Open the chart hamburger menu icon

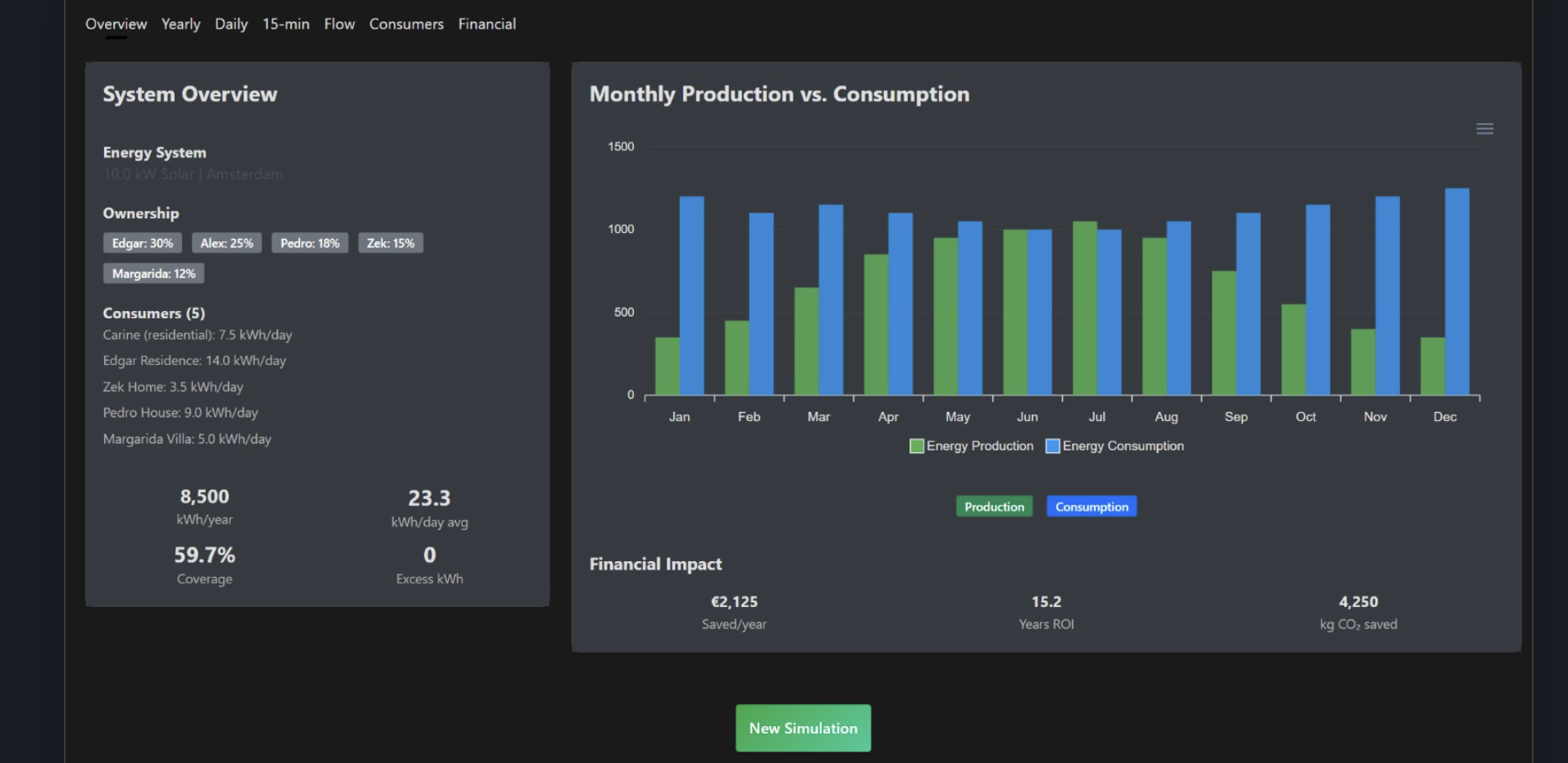coord(1484,129)
